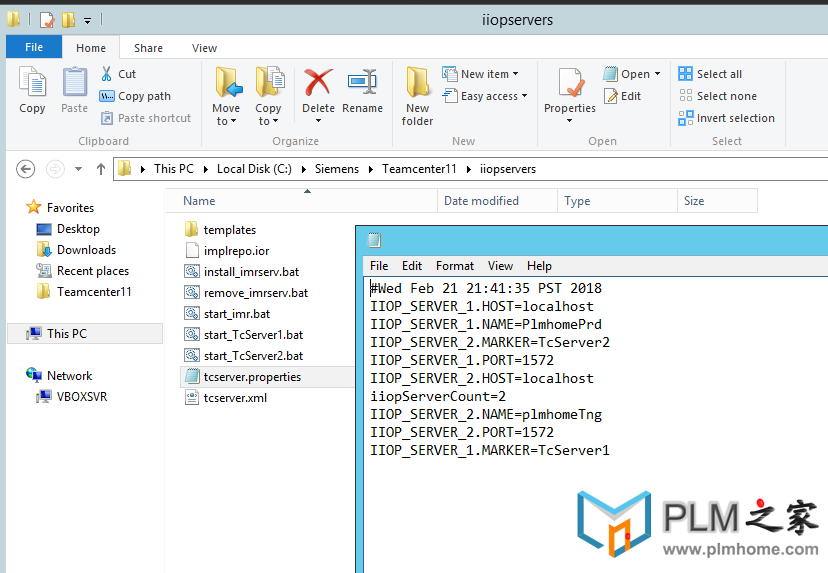
Task: Open the recent locations dropdown arrow
Action: 79,169
